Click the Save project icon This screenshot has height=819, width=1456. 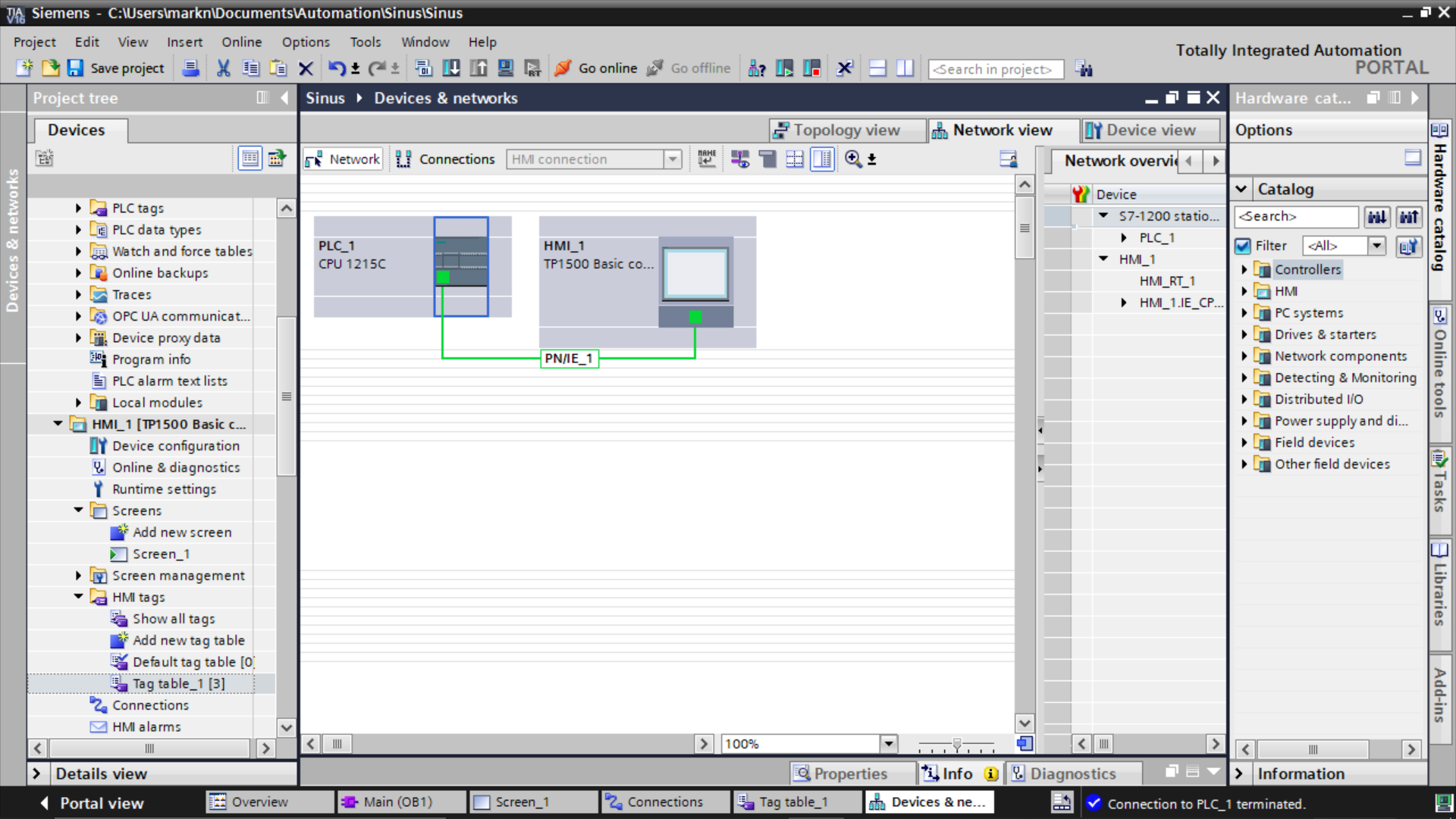pos(75,68)
